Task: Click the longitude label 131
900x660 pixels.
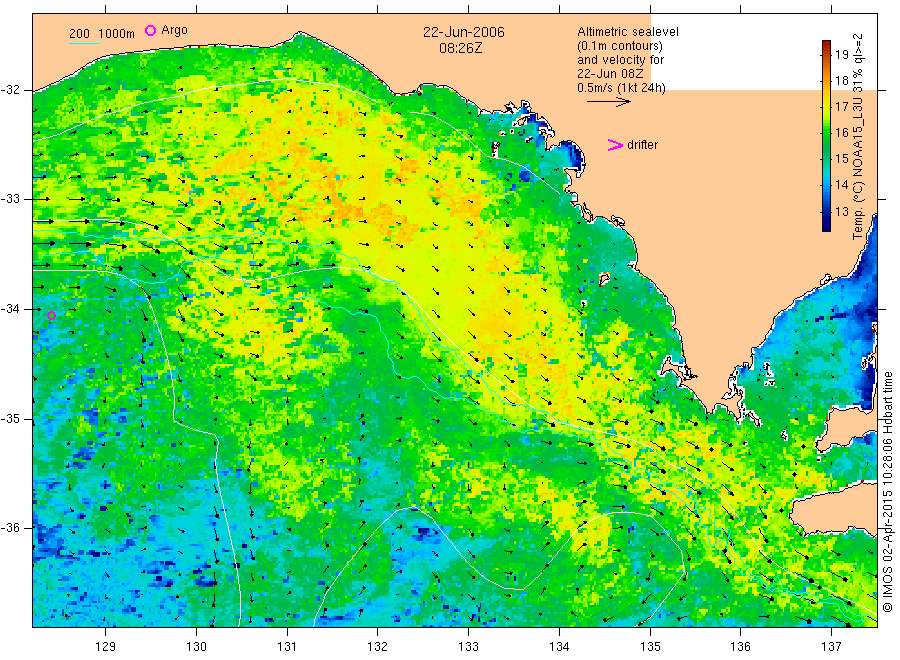Action: (x=287, y=647)
